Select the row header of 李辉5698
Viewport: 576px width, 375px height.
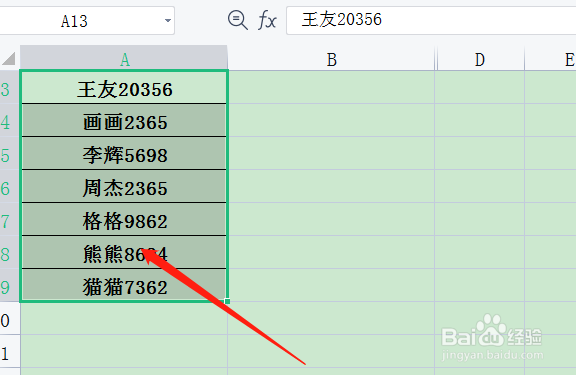click(10, 153)
